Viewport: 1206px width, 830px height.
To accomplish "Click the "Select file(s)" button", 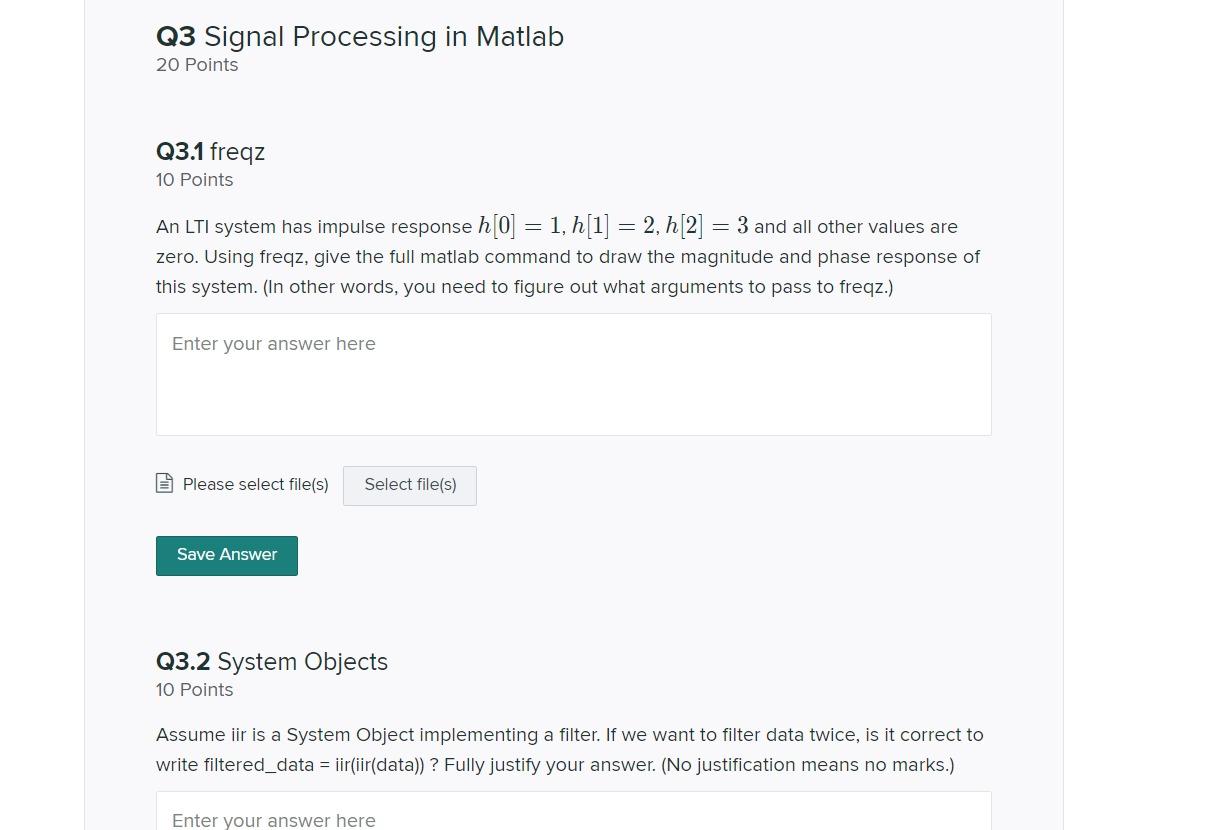I will 410,485.
